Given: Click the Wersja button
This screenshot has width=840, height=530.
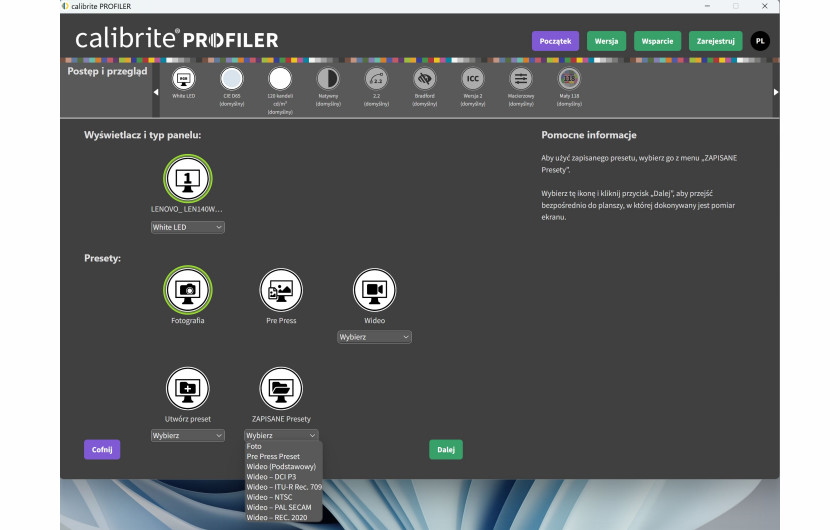Looking at the screenshot, I should point(606,41).
